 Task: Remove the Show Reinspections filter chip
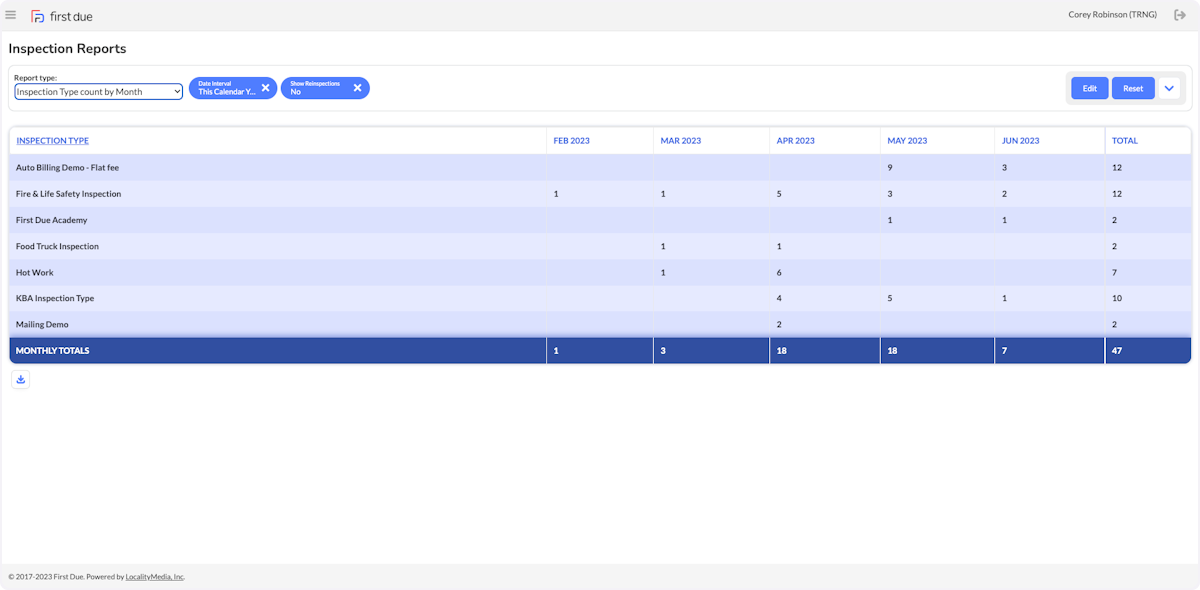pos(357,88)
